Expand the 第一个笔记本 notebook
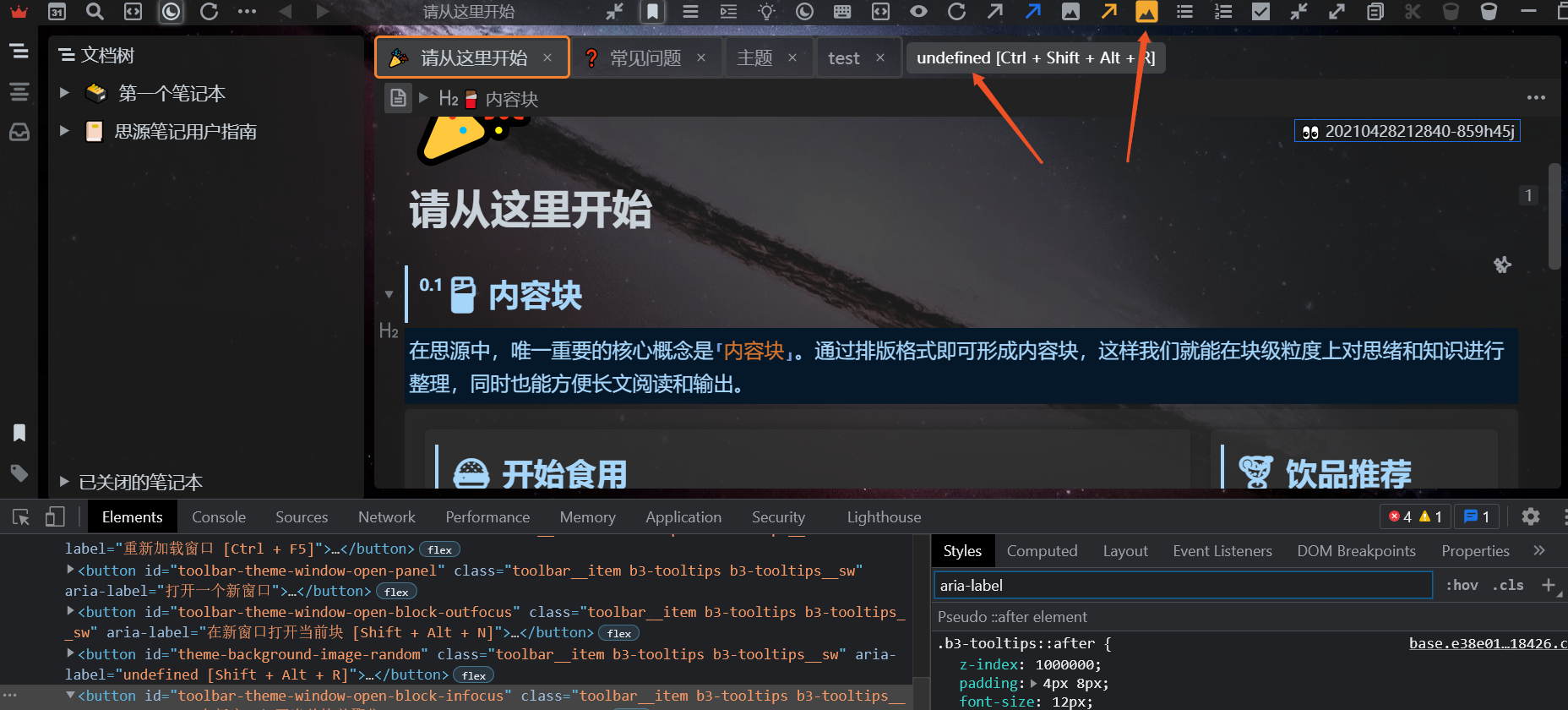Screen dimensions: 1568x710 point(64,93)
